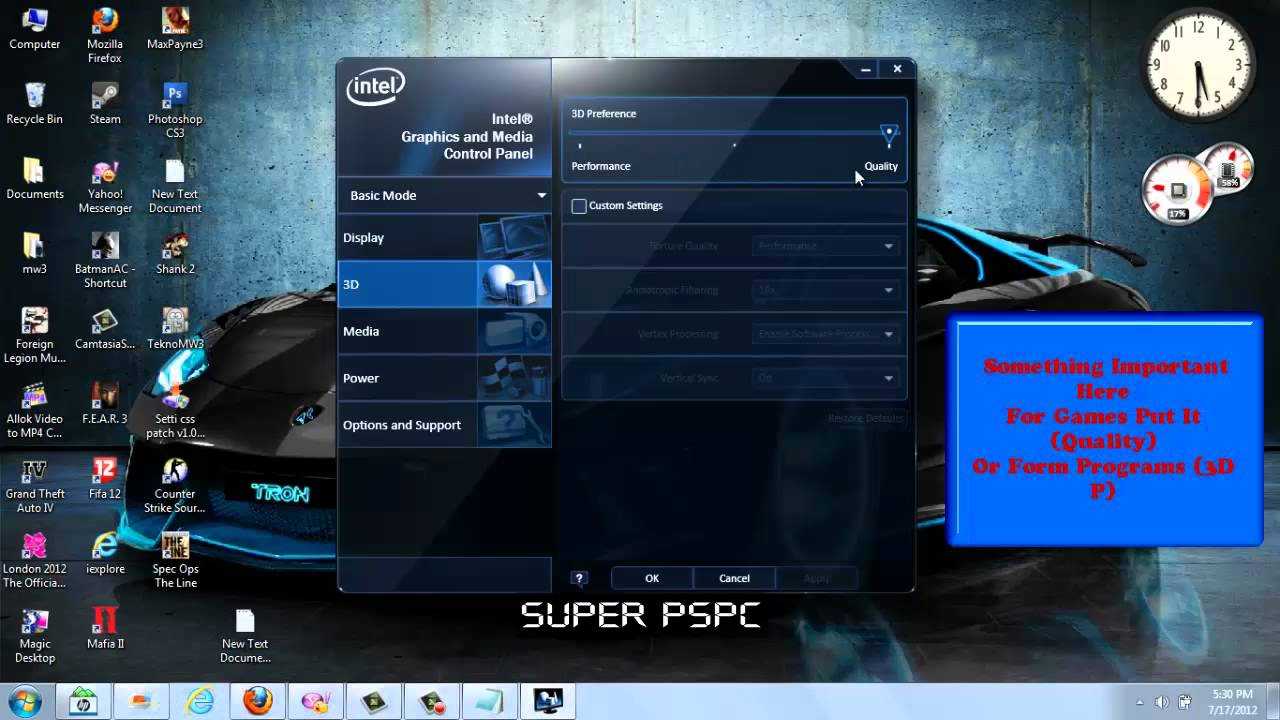Open the Windows Start menu
The height and width of the screenshot is (720, 1280).
[x=24, y=700]
